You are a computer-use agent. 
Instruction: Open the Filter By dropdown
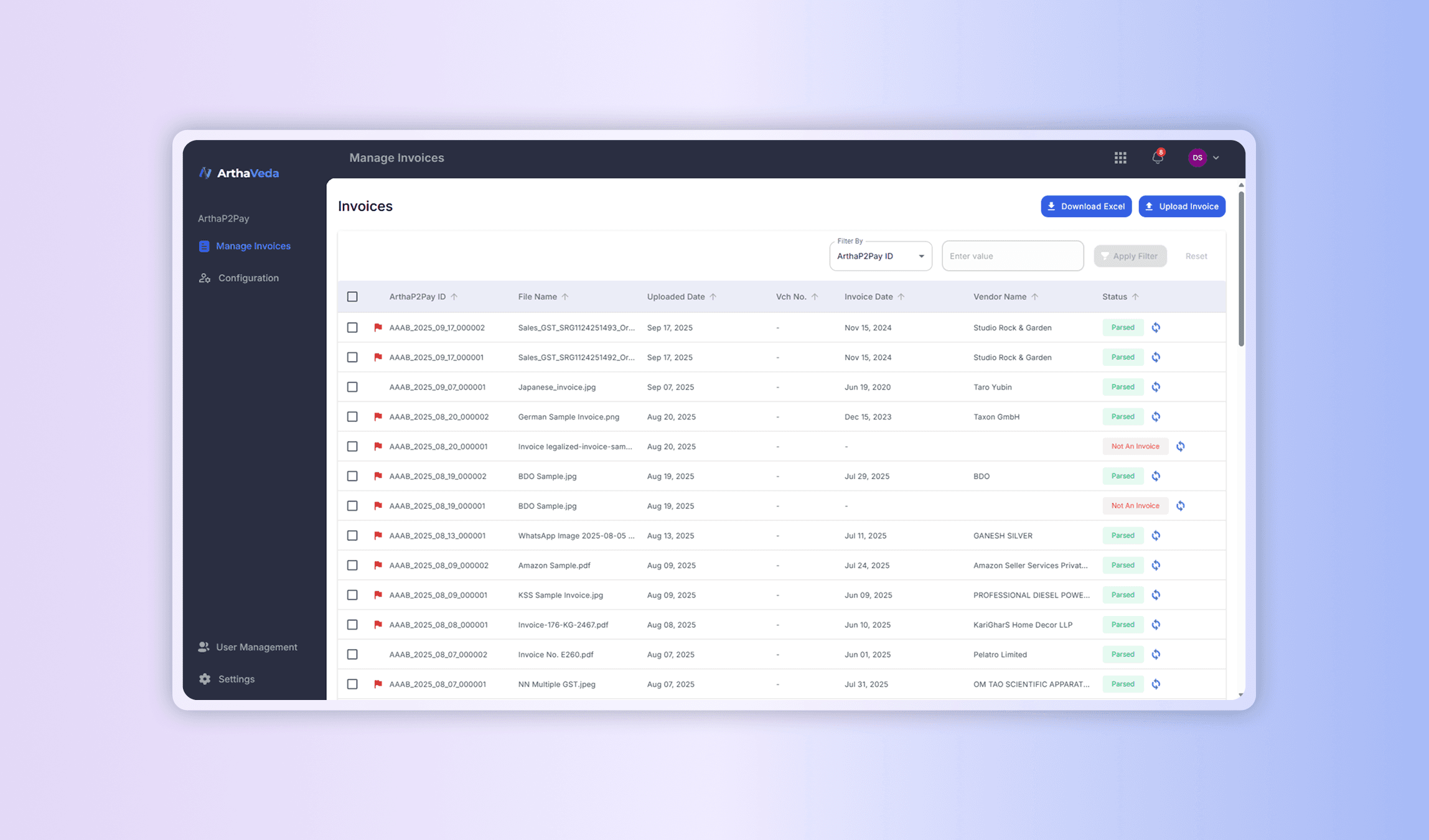[880, 256]
